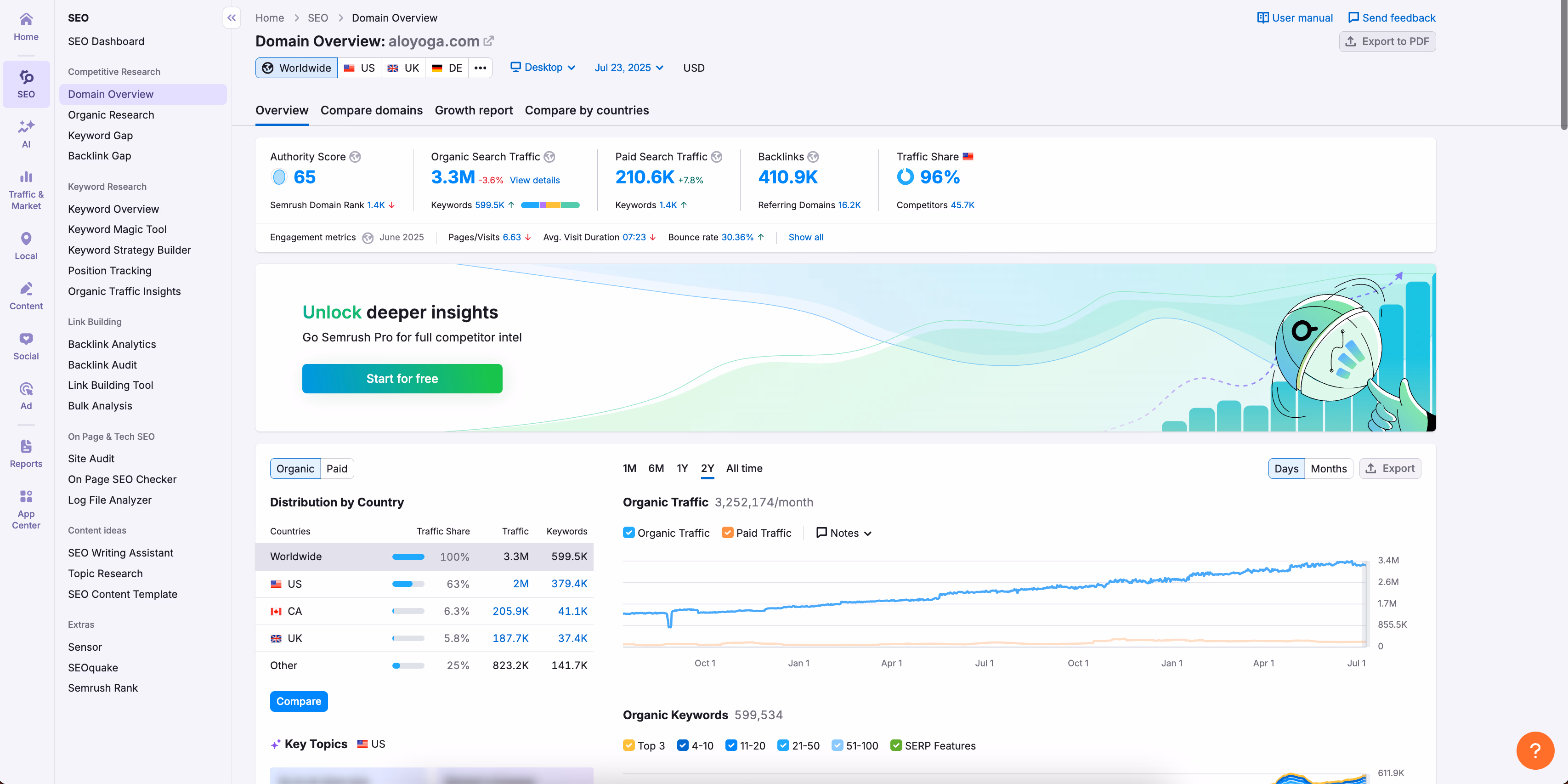The image size is (1568, 784).
Task: Click the Send feedback chat icon
Action: tap(1353, 17)
